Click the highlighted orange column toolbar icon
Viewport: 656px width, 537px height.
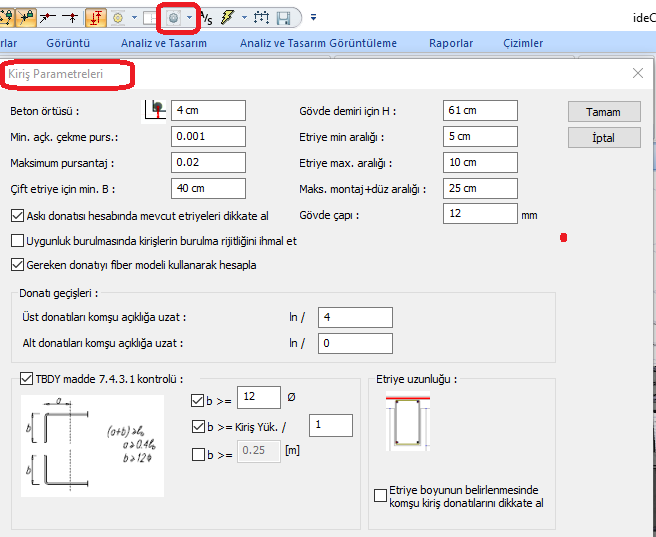coord(96,17)
